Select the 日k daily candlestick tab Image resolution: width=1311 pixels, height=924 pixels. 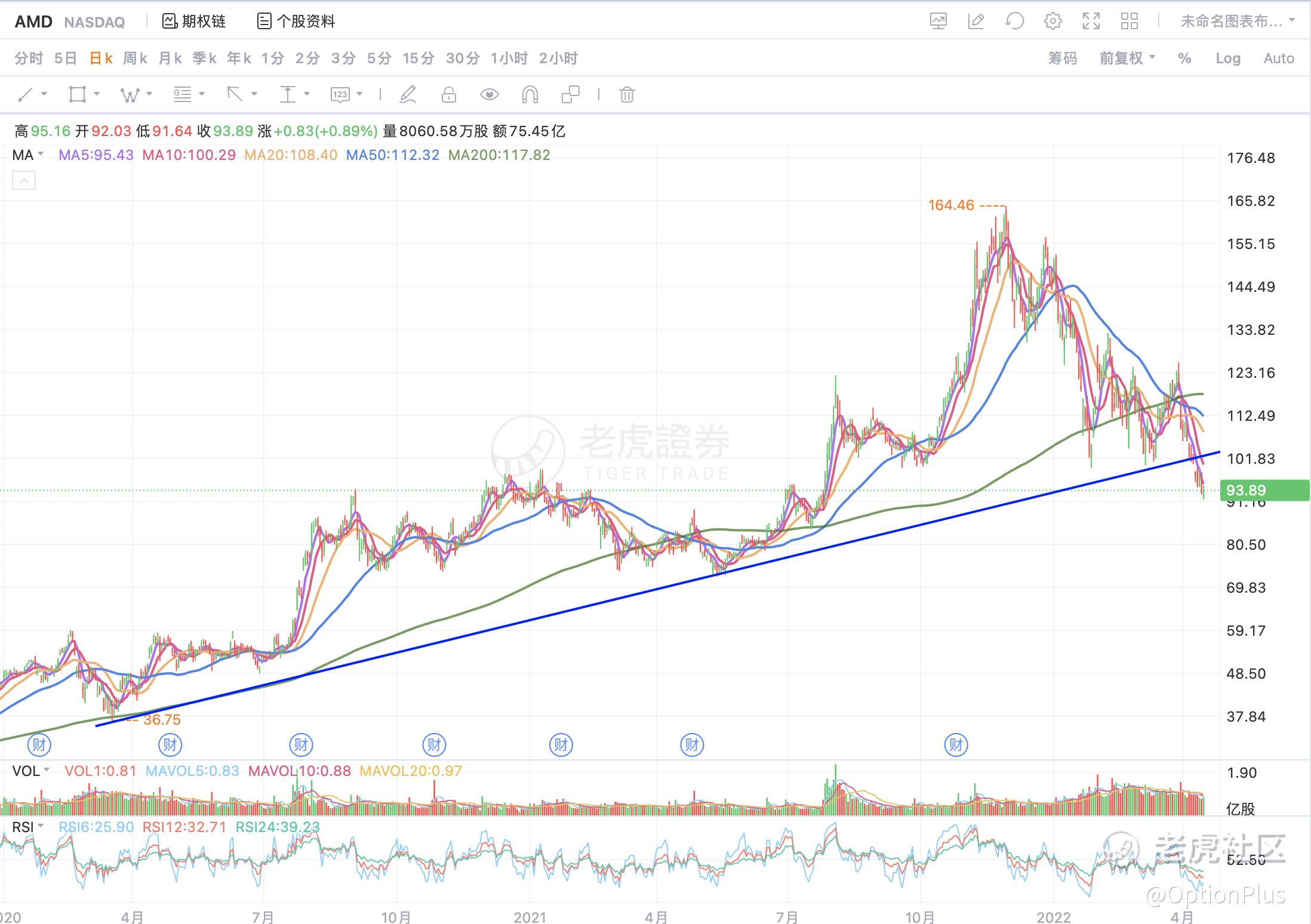101,58
